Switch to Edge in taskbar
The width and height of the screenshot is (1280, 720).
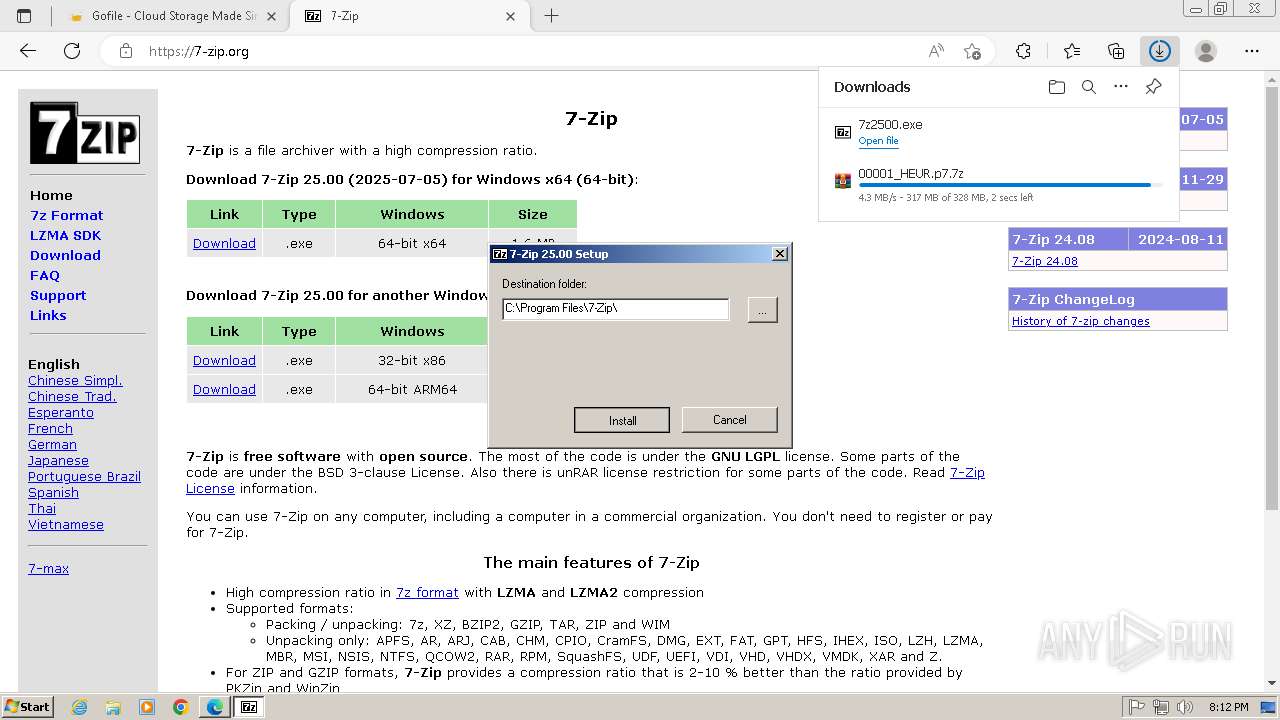(x=214, y=707)
